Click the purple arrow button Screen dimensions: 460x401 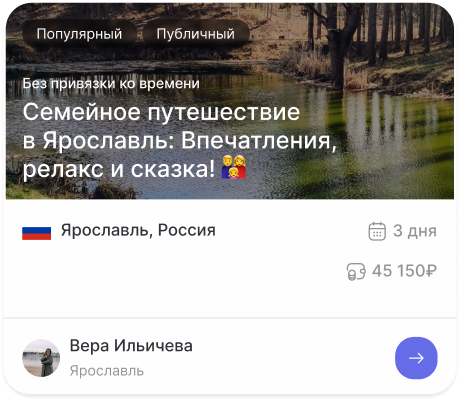(x=416, y=358)
